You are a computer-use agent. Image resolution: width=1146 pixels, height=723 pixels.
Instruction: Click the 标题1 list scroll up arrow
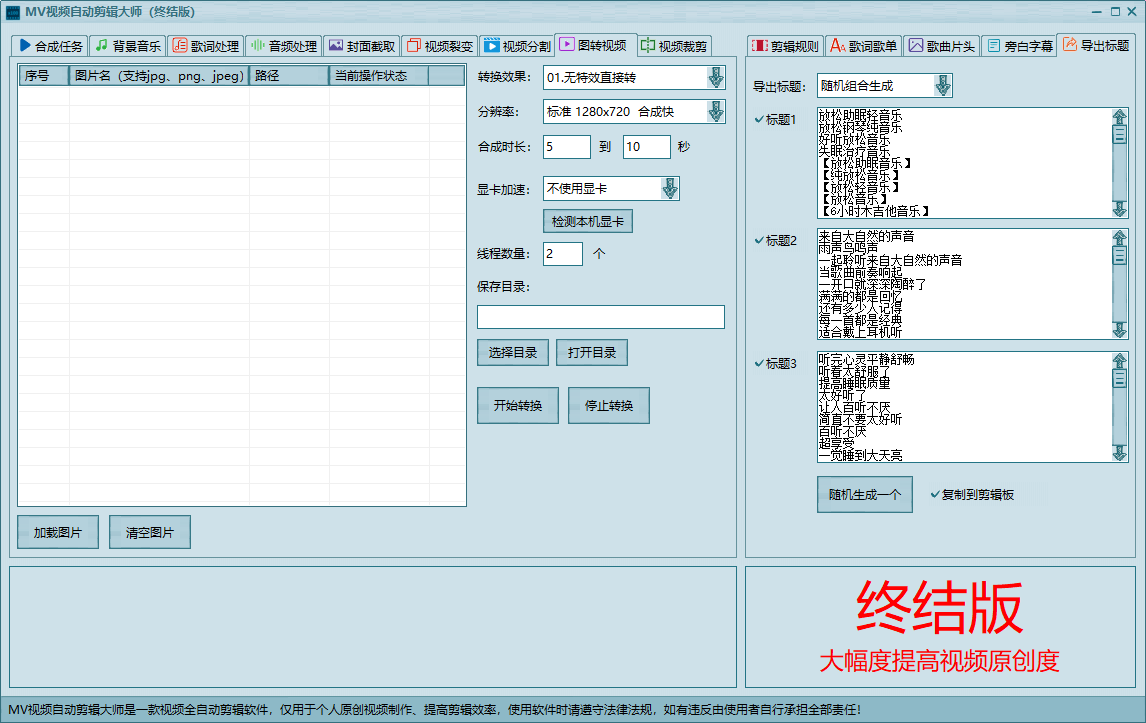click(1119, 117)
